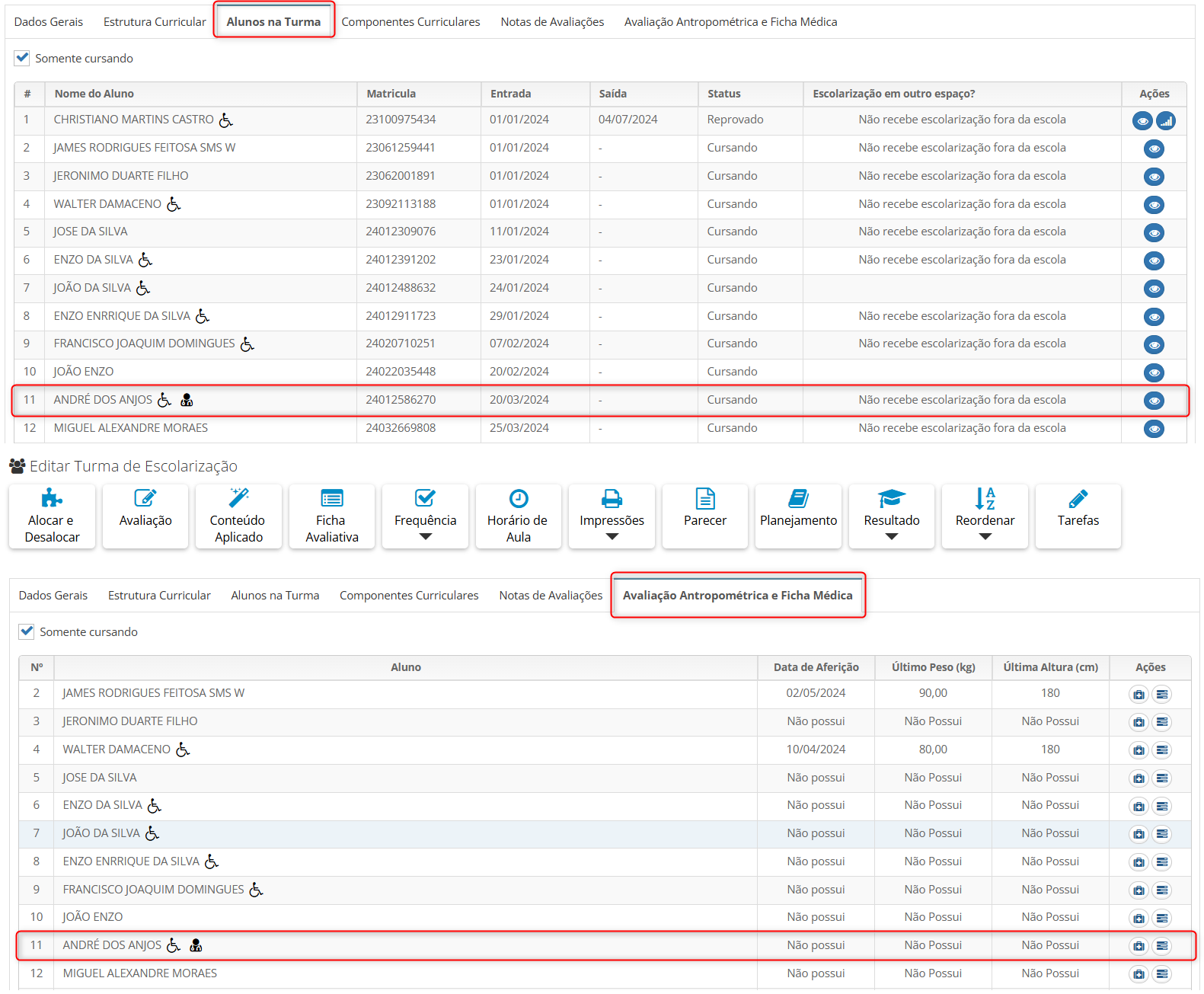The width and height of the screenshot is (1204, 994).
Task: Expand the Impressões dropdown button
Action: (612, 516)
